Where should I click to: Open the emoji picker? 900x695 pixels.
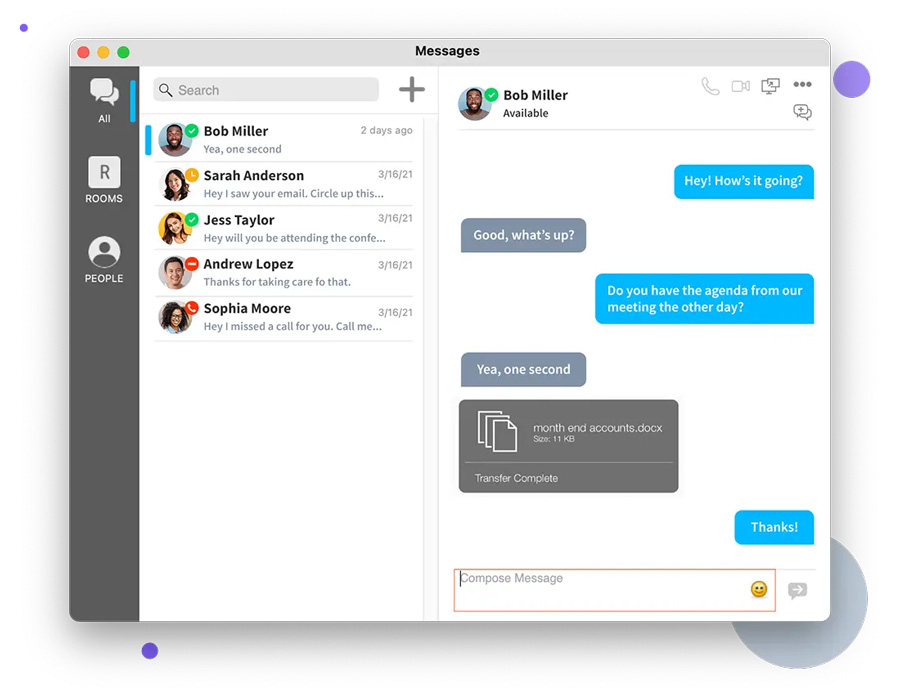pyautogui.click(x=759, y=589)
